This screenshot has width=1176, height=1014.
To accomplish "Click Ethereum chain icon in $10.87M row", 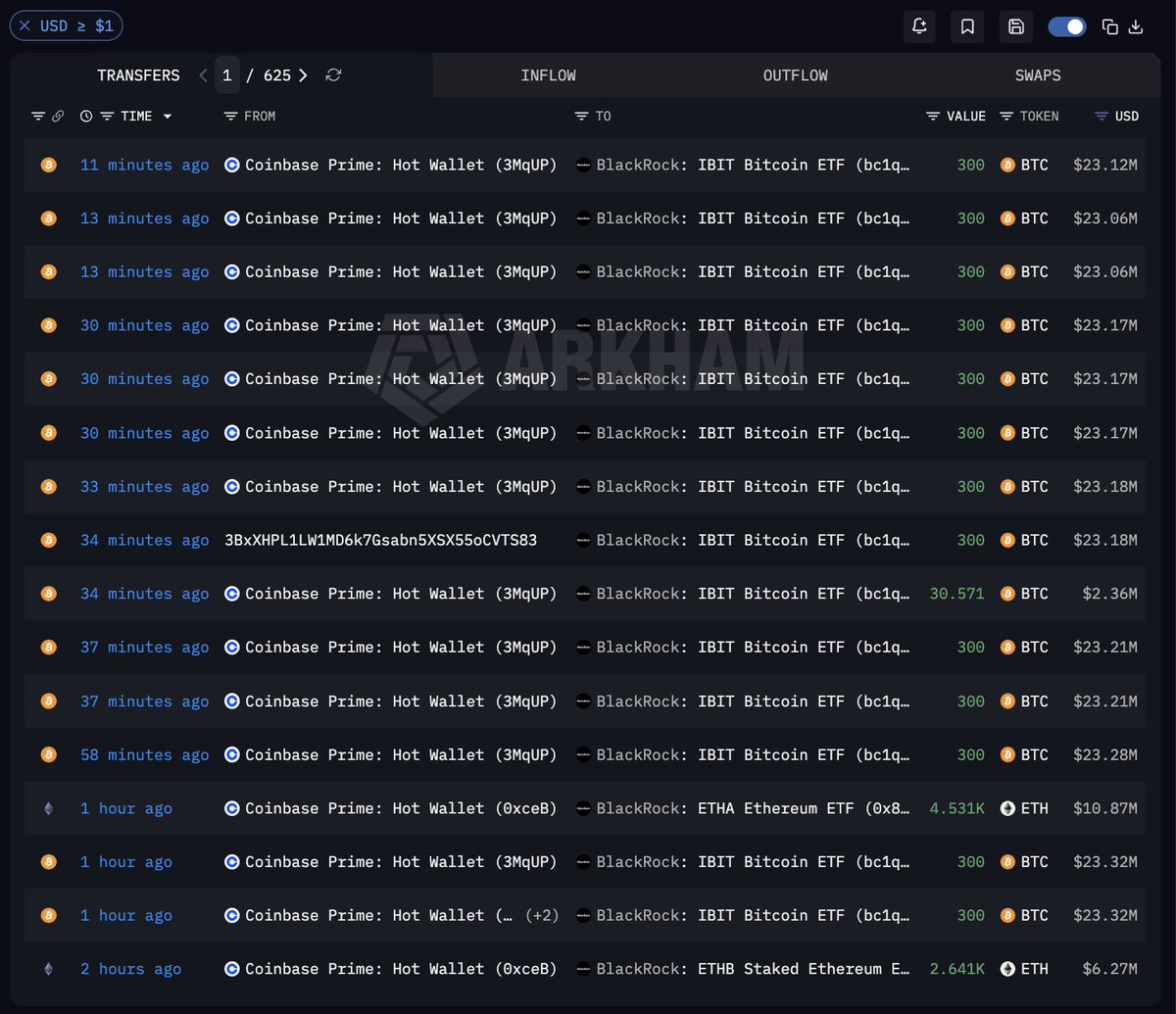I will 48,809.
